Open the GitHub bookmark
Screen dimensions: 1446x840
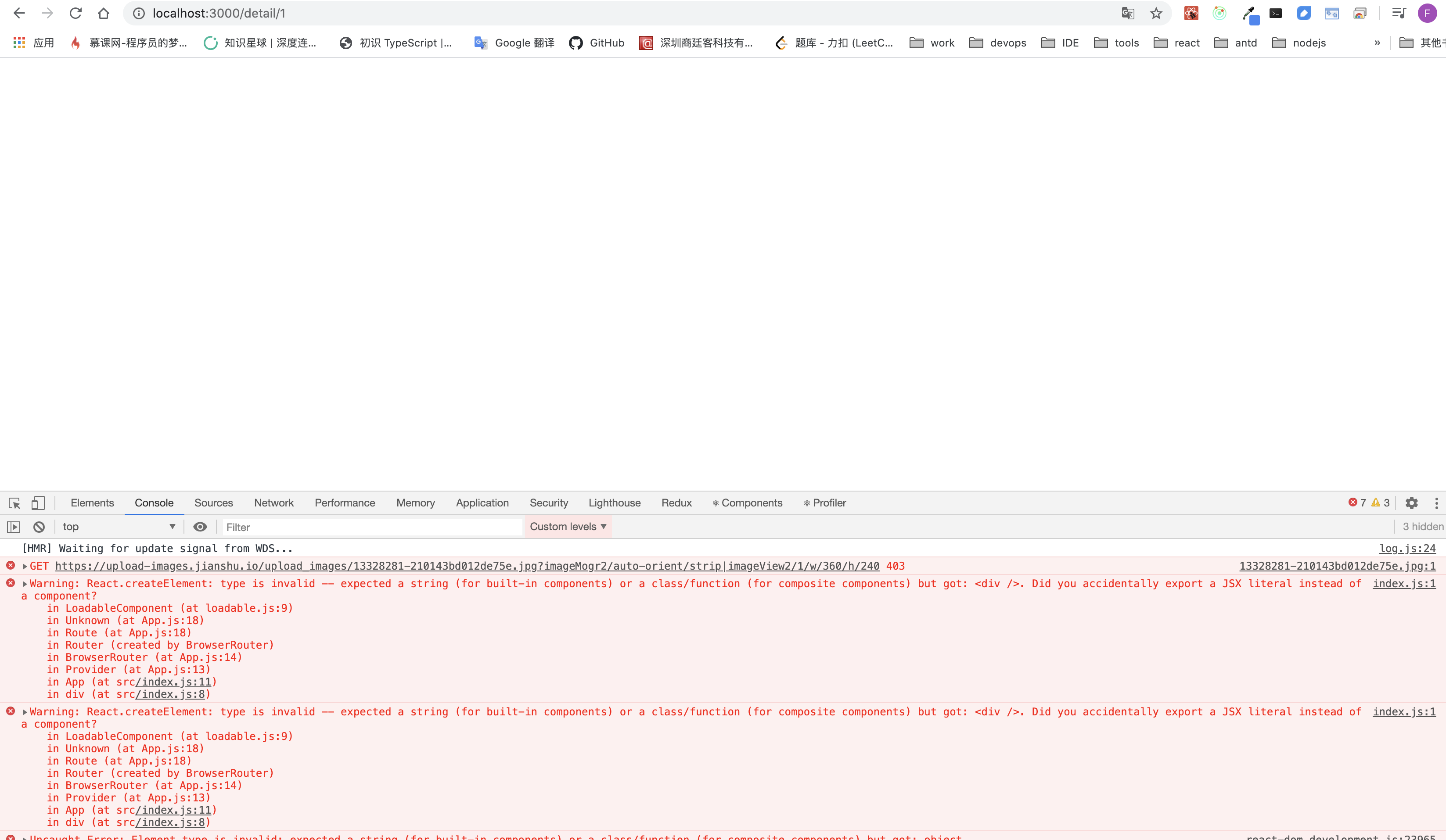tap(597, 43)
